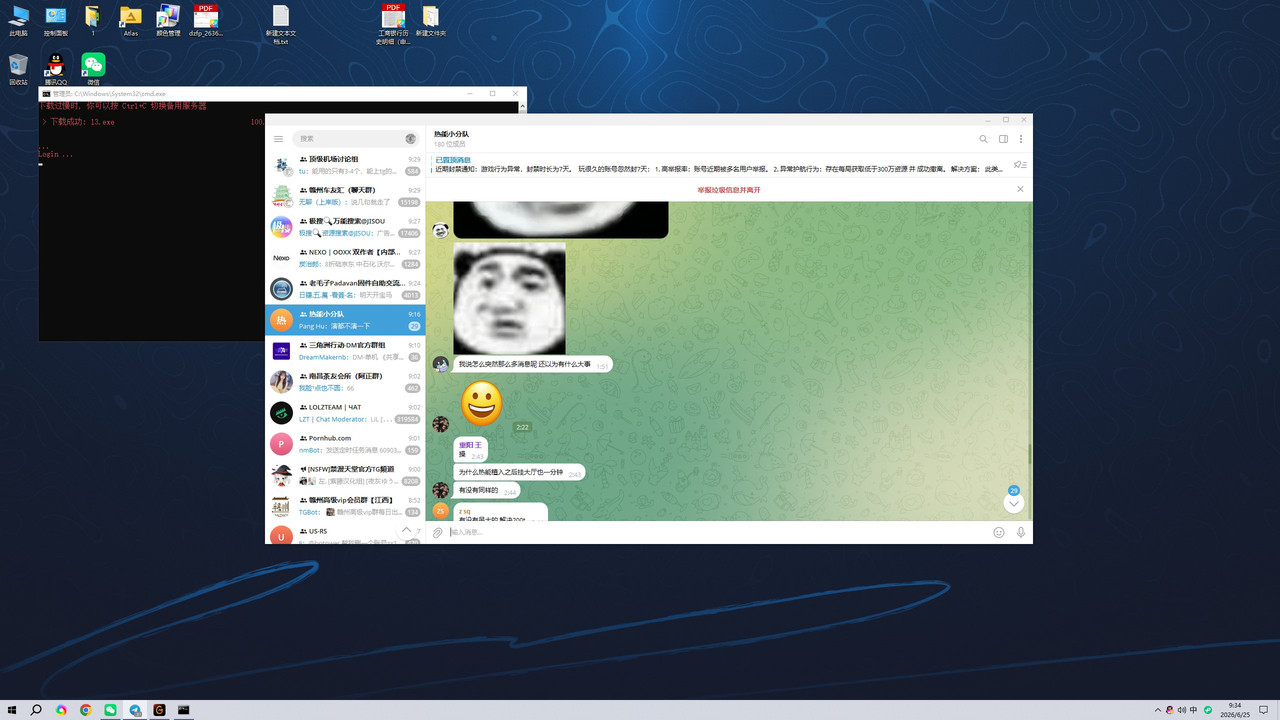Focus the 输入消息 message input
This screenshot has width=1280, height=720.
(x=716, y=533)
